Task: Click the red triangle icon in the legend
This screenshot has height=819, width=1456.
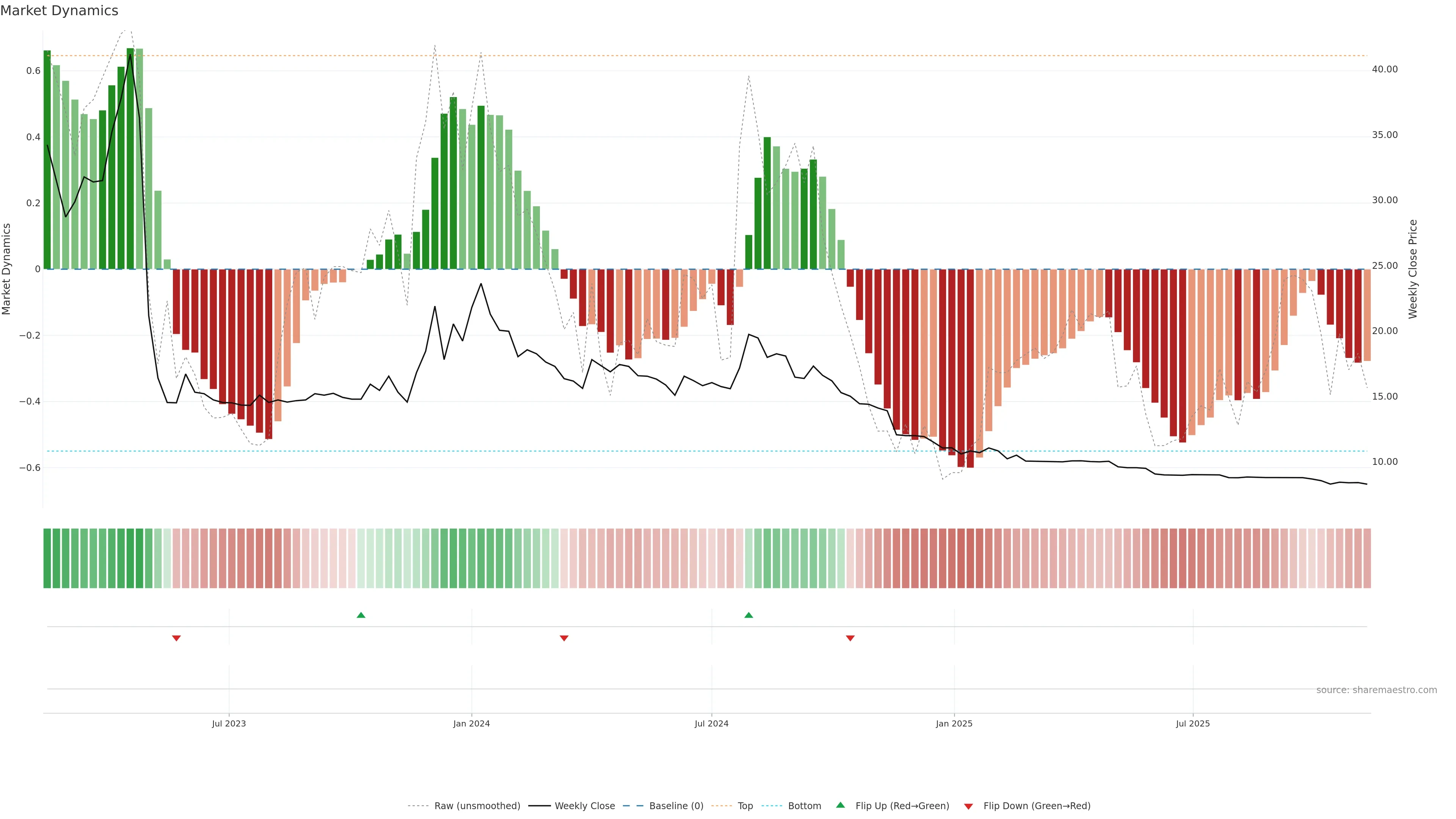Action: click(x=968, y=806)
